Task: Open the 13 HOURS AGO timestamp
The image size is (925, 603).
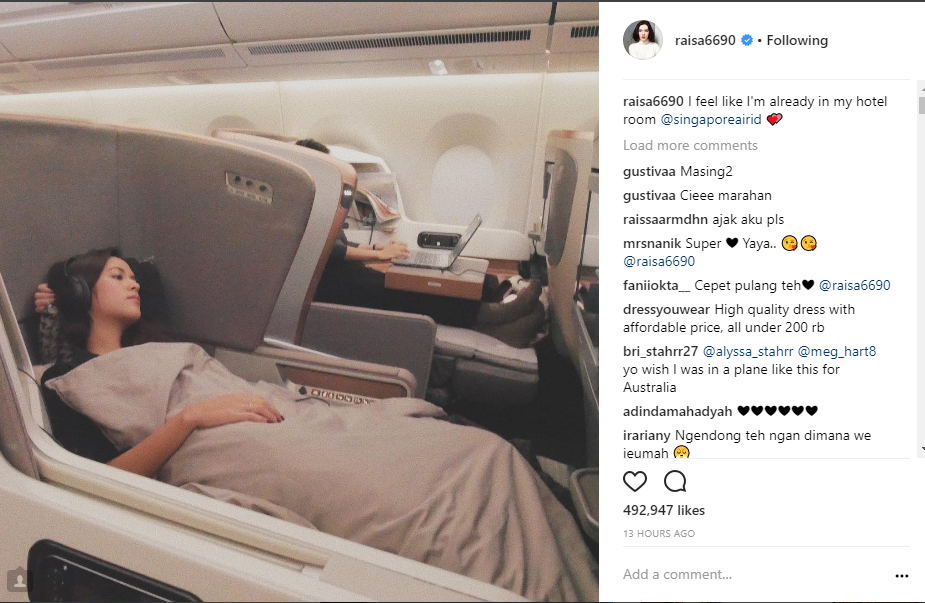Action: [659, 533]
